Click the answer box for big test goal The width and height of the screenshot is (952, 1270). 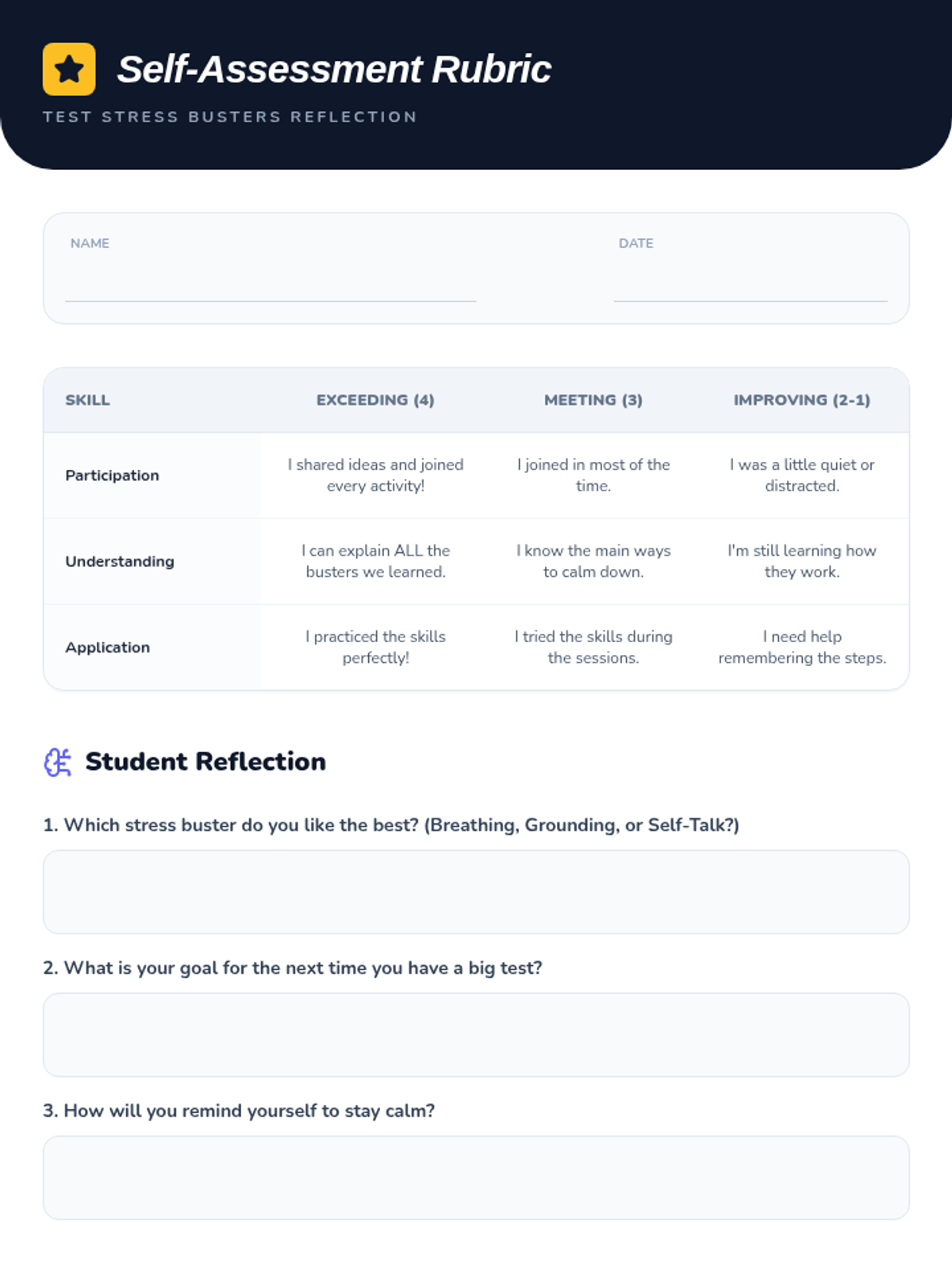[x=476, y=1035]
